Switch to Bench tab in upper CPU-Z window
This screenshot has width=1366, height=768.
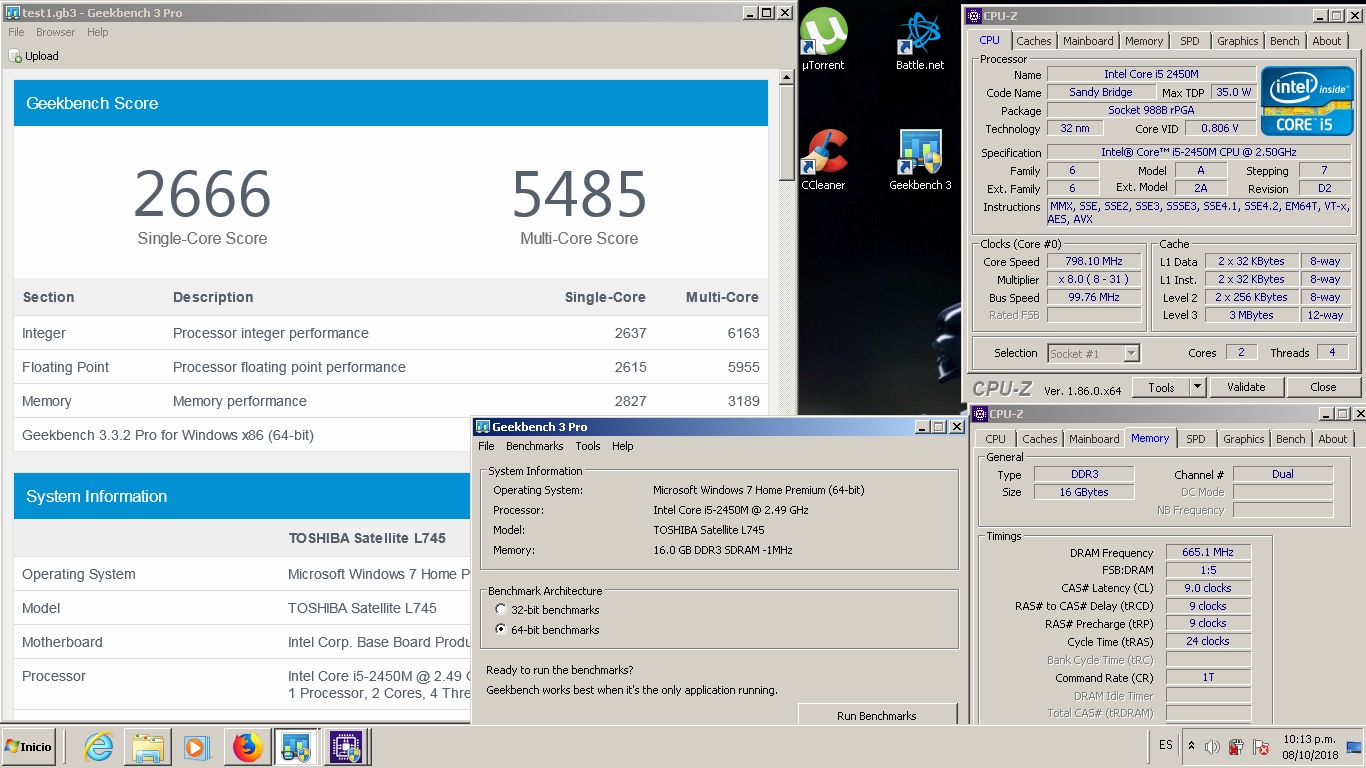[1285, 41]
